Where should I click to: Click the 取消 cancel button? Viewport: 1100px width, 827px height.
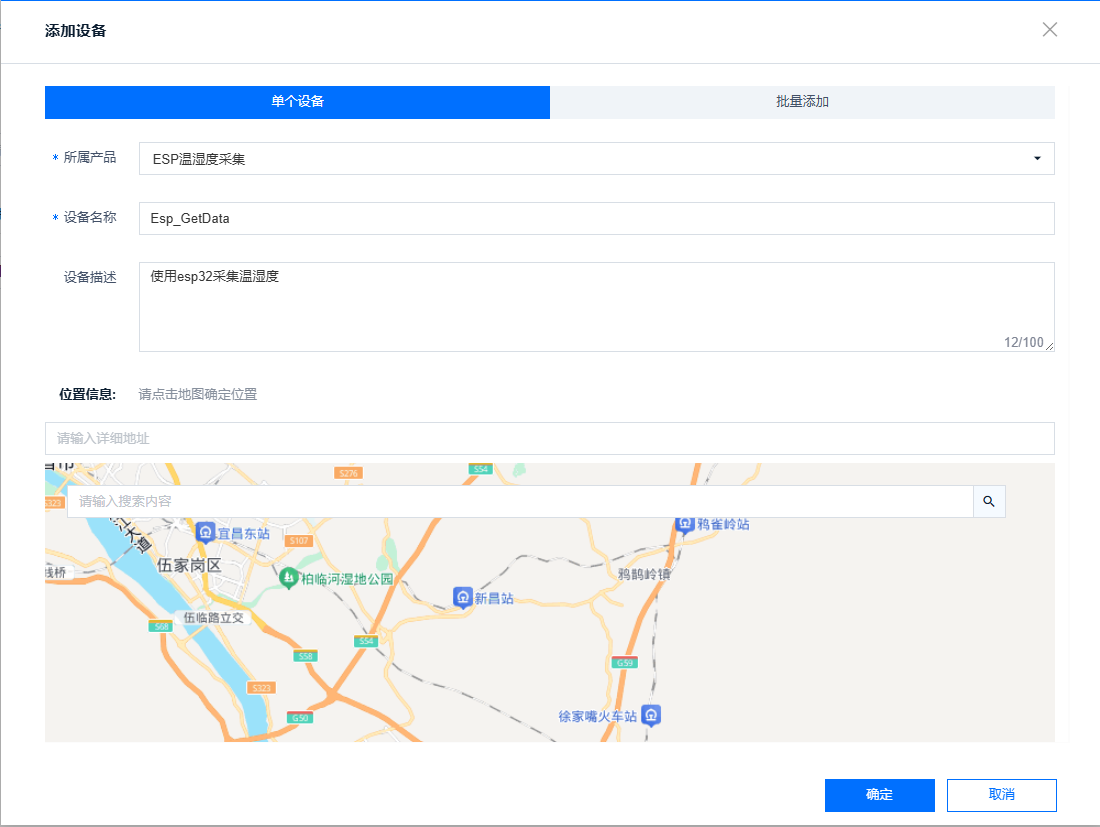pos(1001,795)
